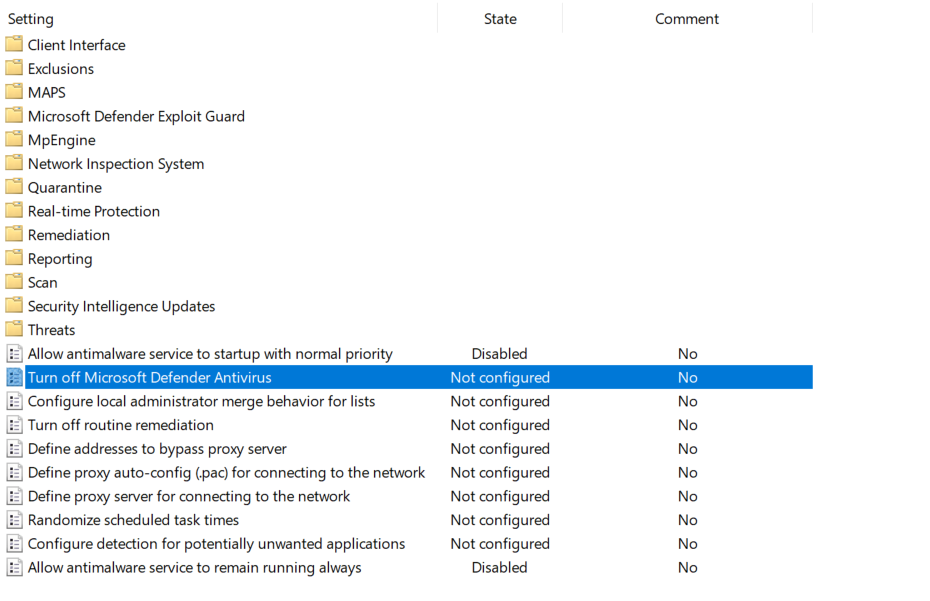Screen dimensions: 930x601
Task: Click the Turn off routine remediation setting icon
Action: click(15, 425)
